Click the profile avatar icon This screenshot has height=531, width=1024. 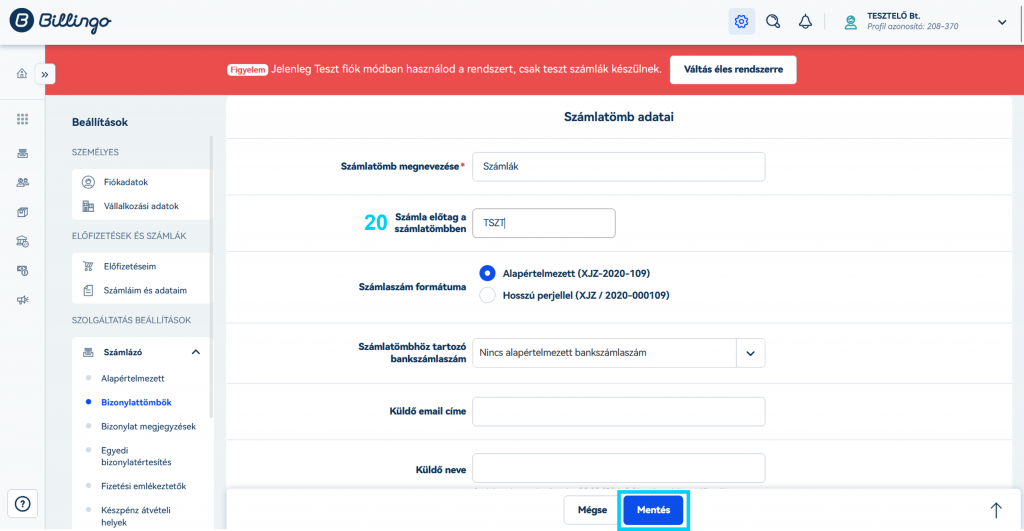[850, 22]
